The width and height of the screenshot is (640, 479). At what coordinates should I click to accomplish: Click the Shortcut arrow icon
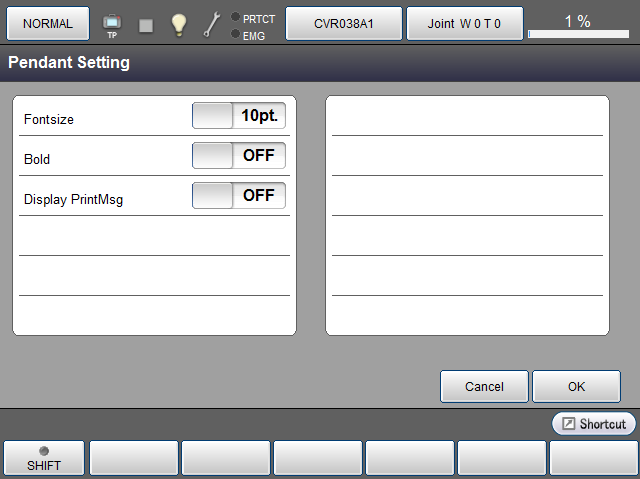point(568,424)
